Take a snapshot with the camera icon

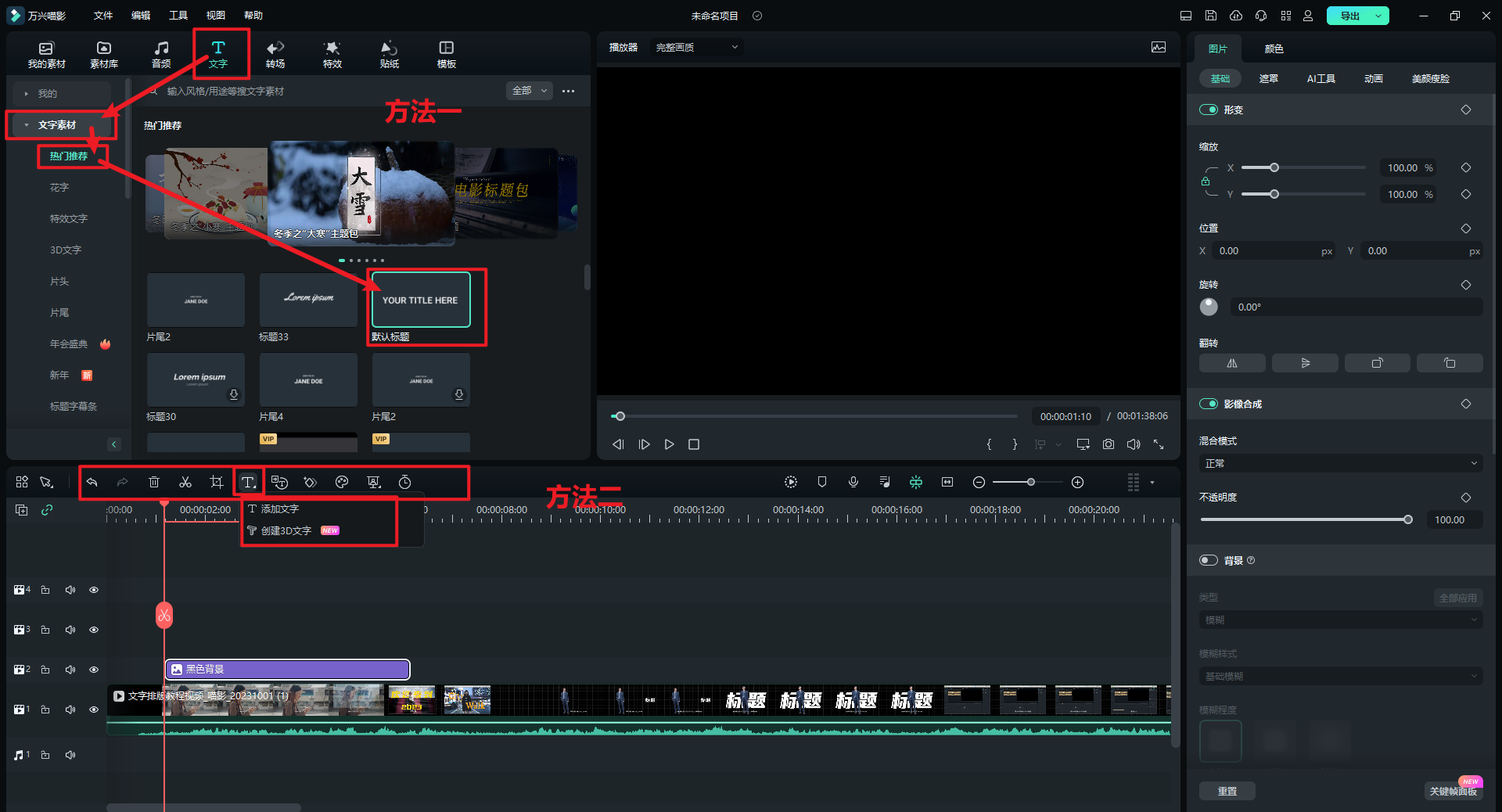(x=1109, y=444)
